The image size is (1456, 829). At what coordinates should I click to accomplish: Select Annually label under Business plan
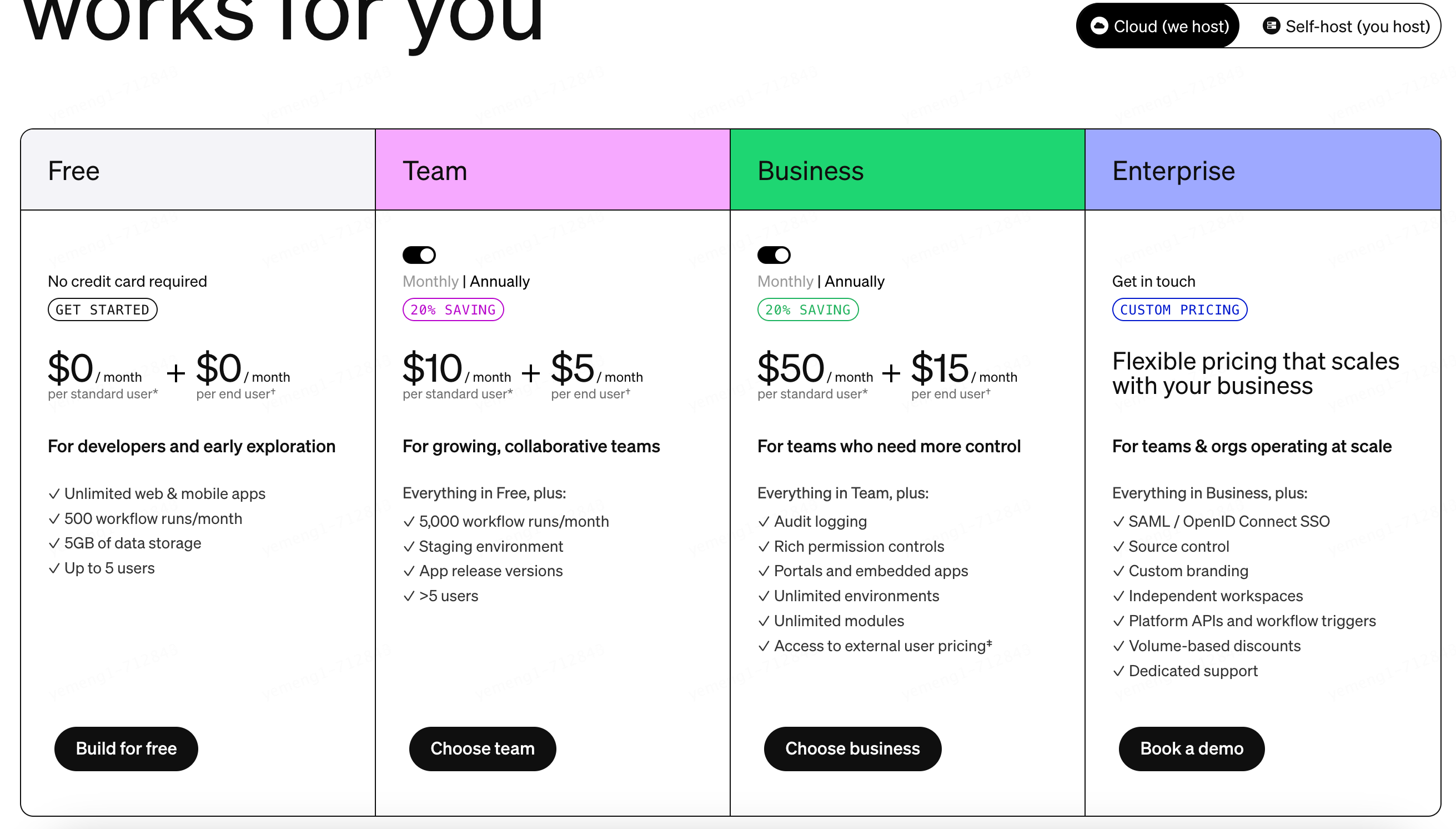pyautogui.click(x=854, y=281)
